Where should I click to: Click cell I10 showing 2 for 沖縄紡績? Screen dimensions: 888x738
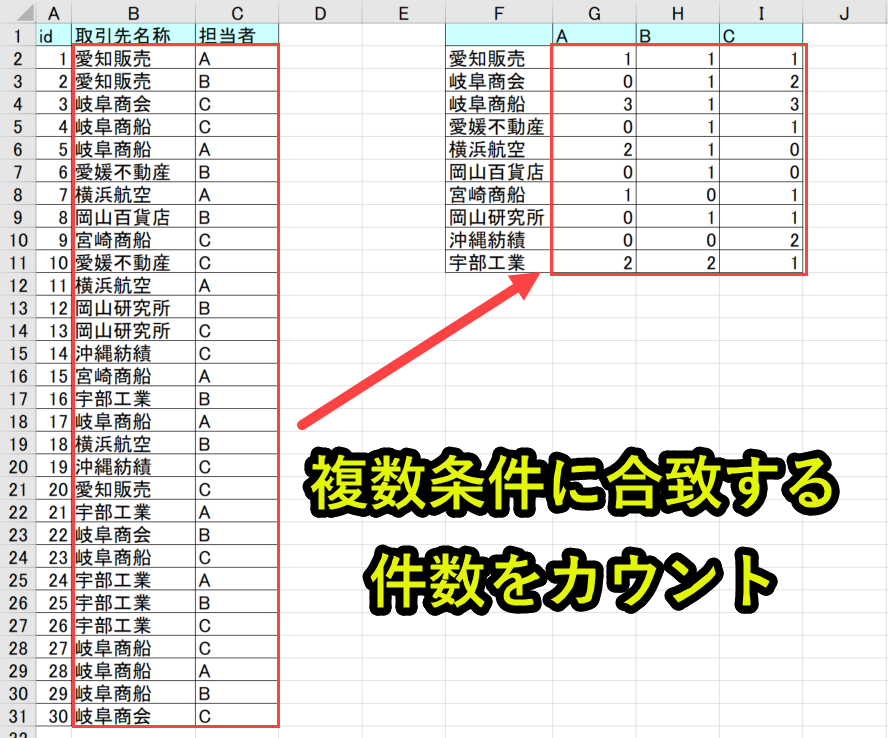761,239
